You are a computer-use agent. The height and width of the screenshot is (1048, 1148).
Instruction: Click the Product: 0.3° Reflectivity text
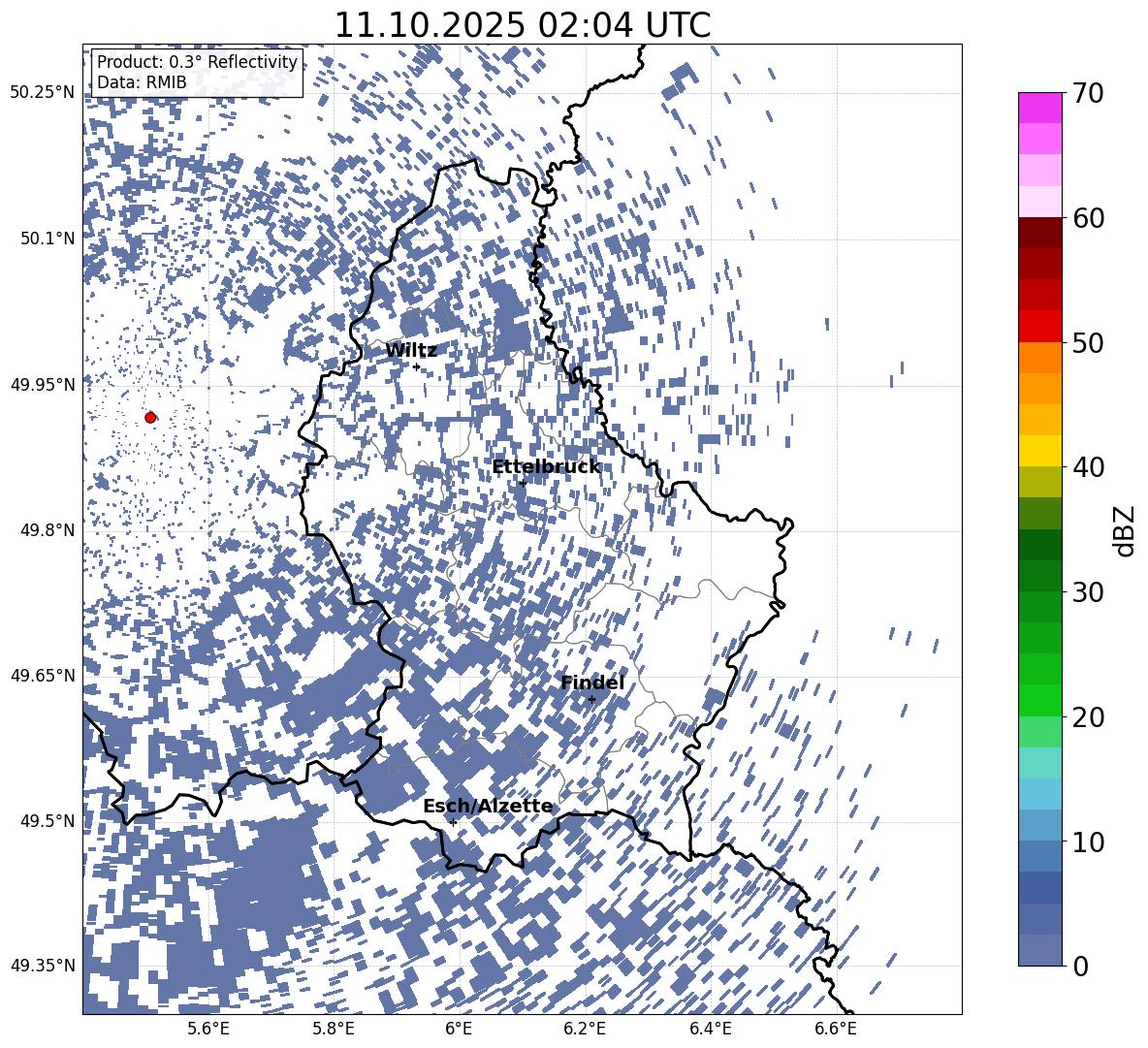tap(197, 61)
